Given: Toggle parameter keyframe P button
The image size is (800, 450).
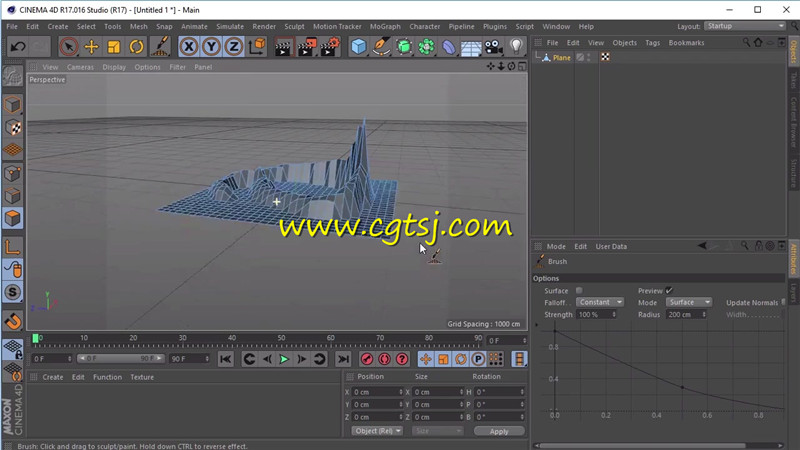Looking at the screenshot, I should pos(478,359).
